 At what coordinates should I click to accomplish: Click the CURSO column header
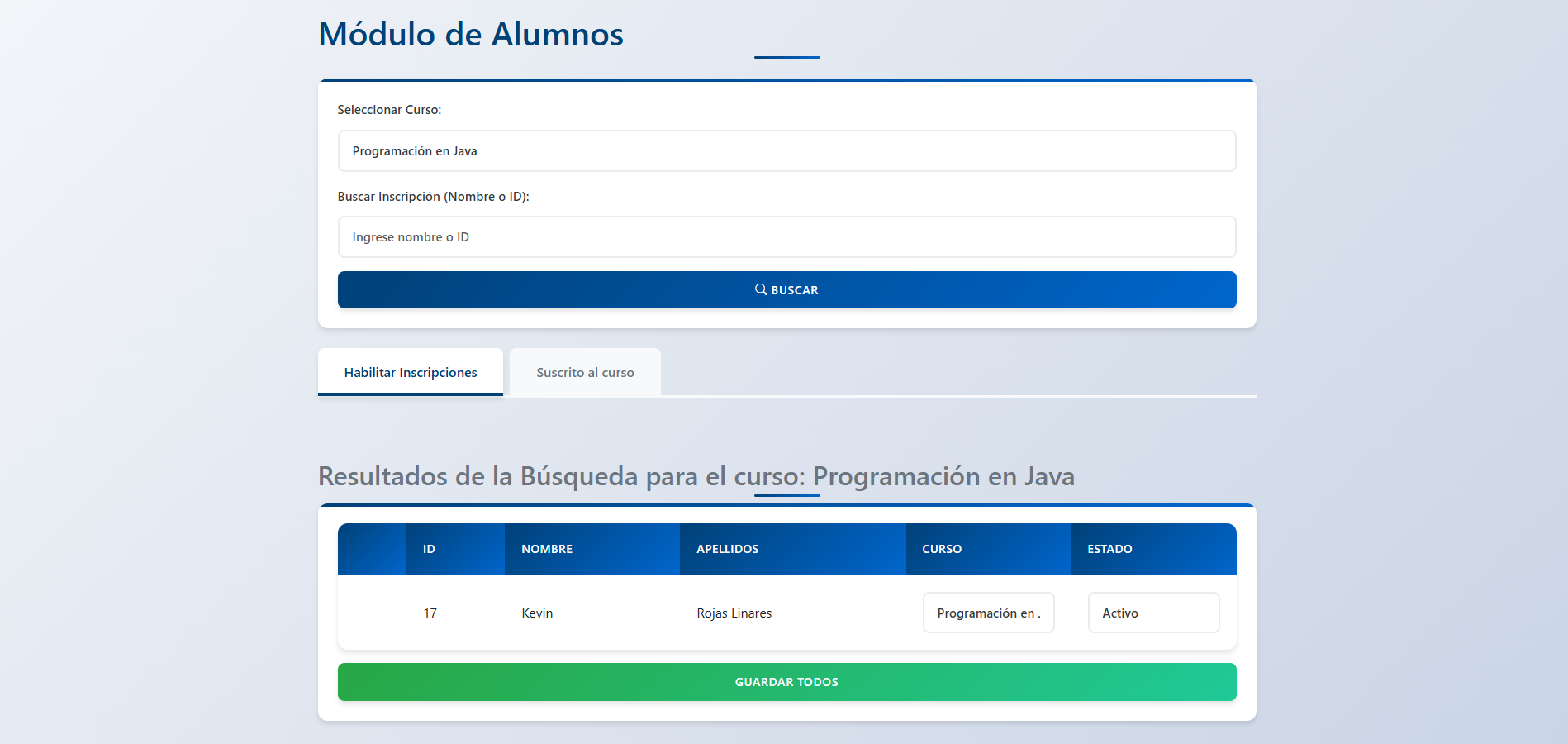point(941,548)
